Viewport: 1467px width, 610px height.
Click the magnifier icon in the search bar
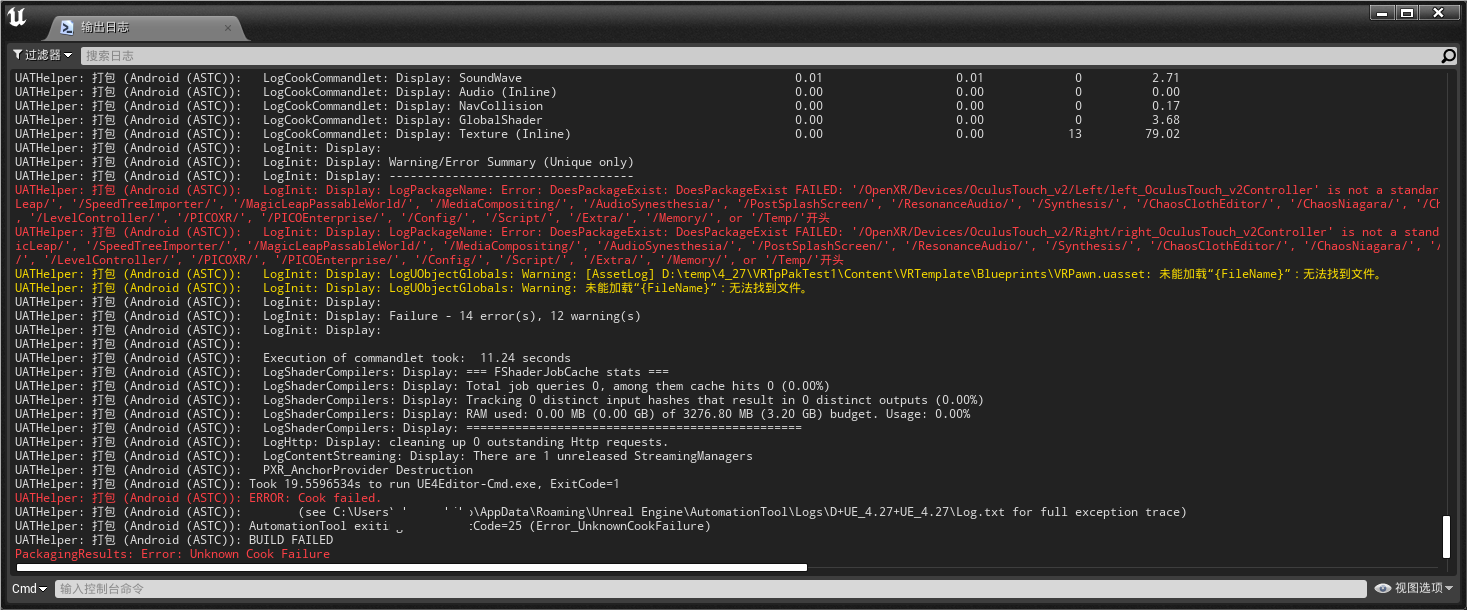coord(1449,55)
